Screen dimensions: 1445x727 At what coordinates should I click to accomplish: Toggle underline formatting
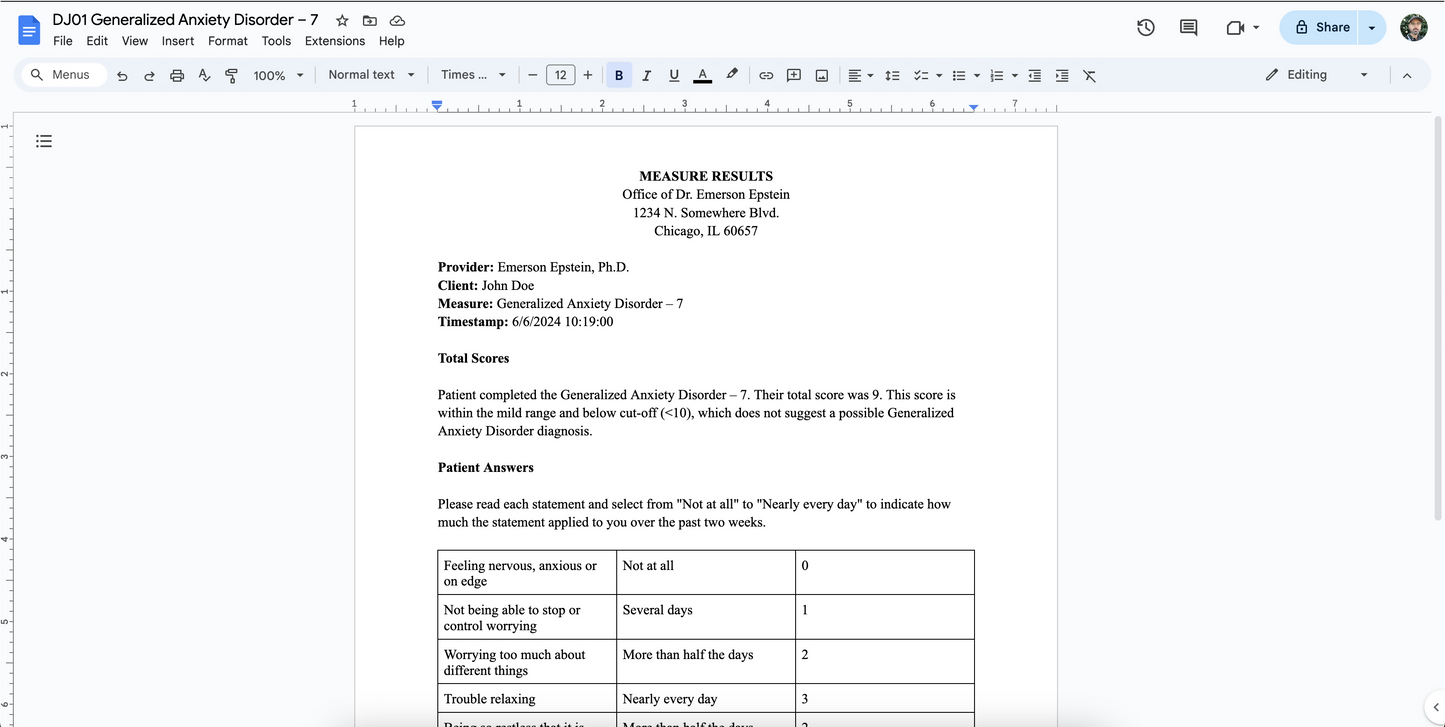click(674, 75)
